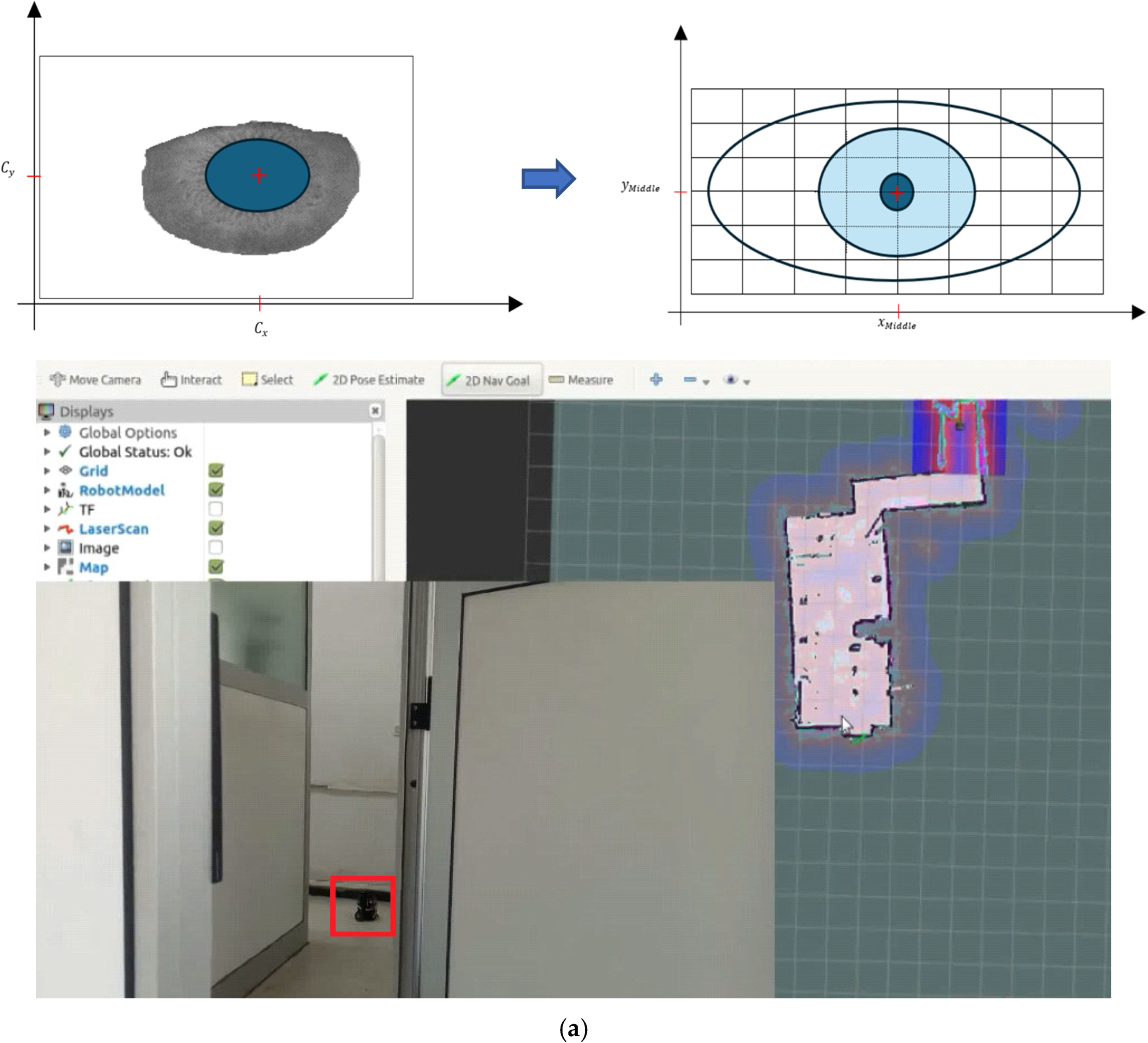
Task: Expand the RobotModel tree node
Action: click(47, 490)
